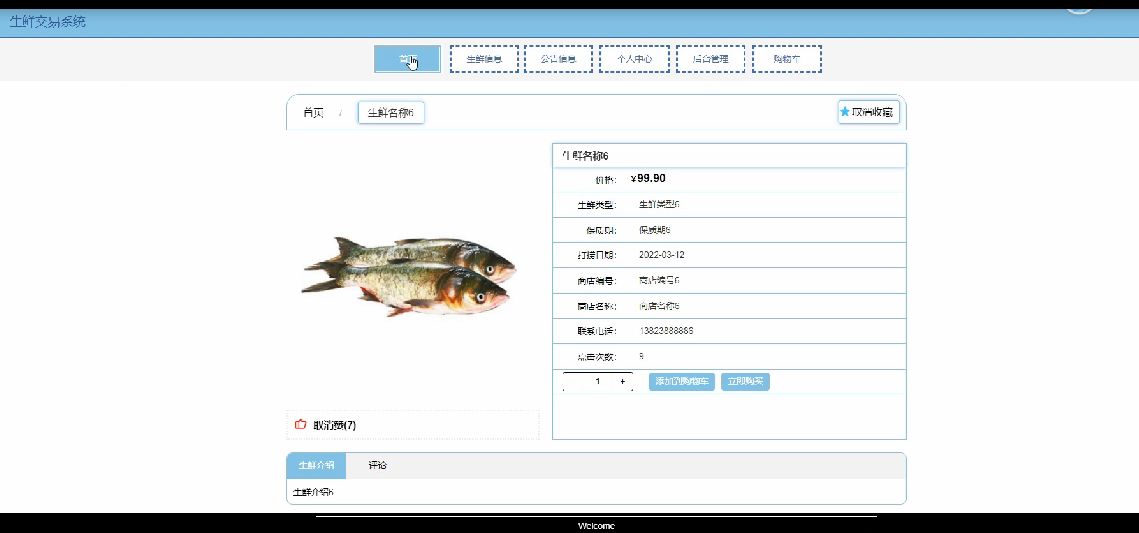Click the quantity input field
1139x533 pixels.
pos(598,381)
